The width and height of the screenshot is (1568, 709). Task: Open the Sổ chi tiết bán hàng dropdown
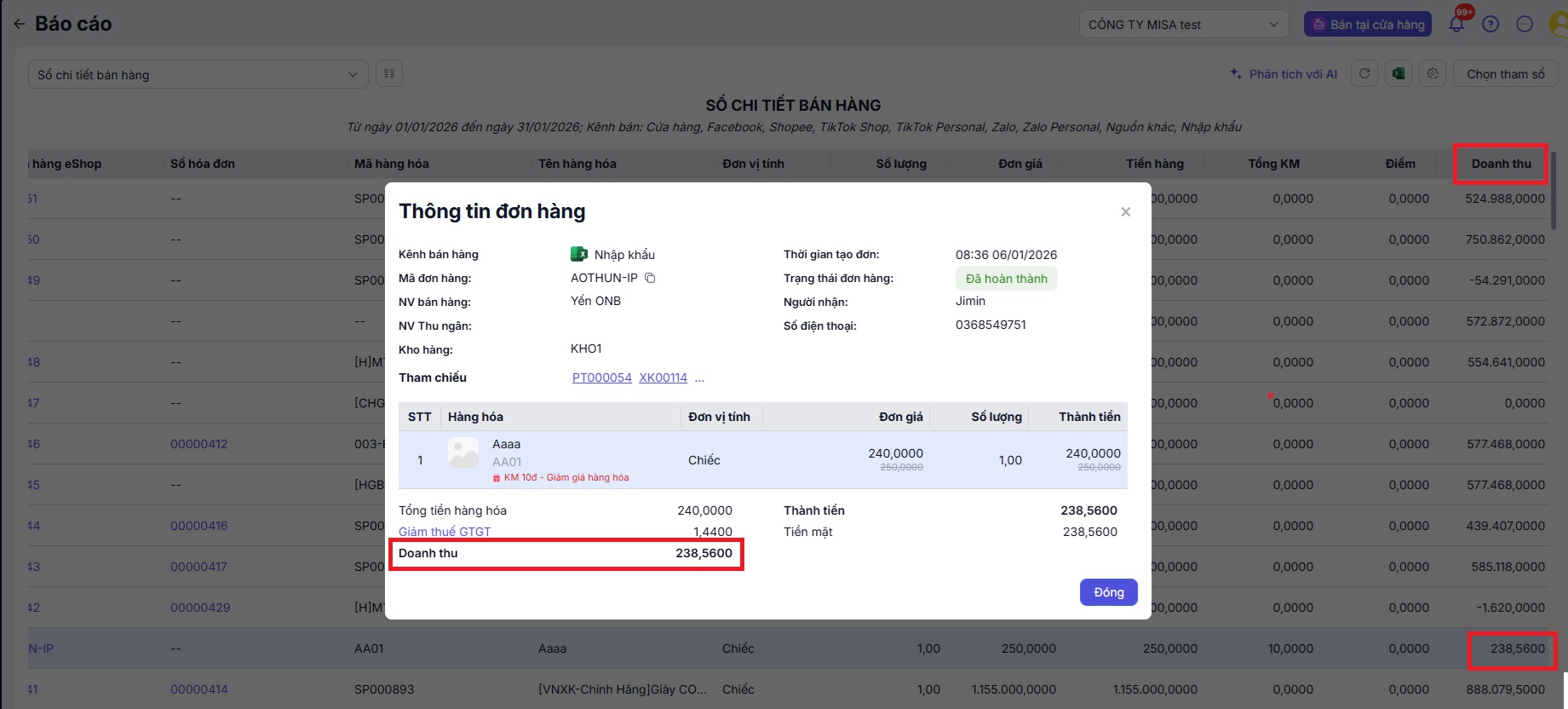198,75
